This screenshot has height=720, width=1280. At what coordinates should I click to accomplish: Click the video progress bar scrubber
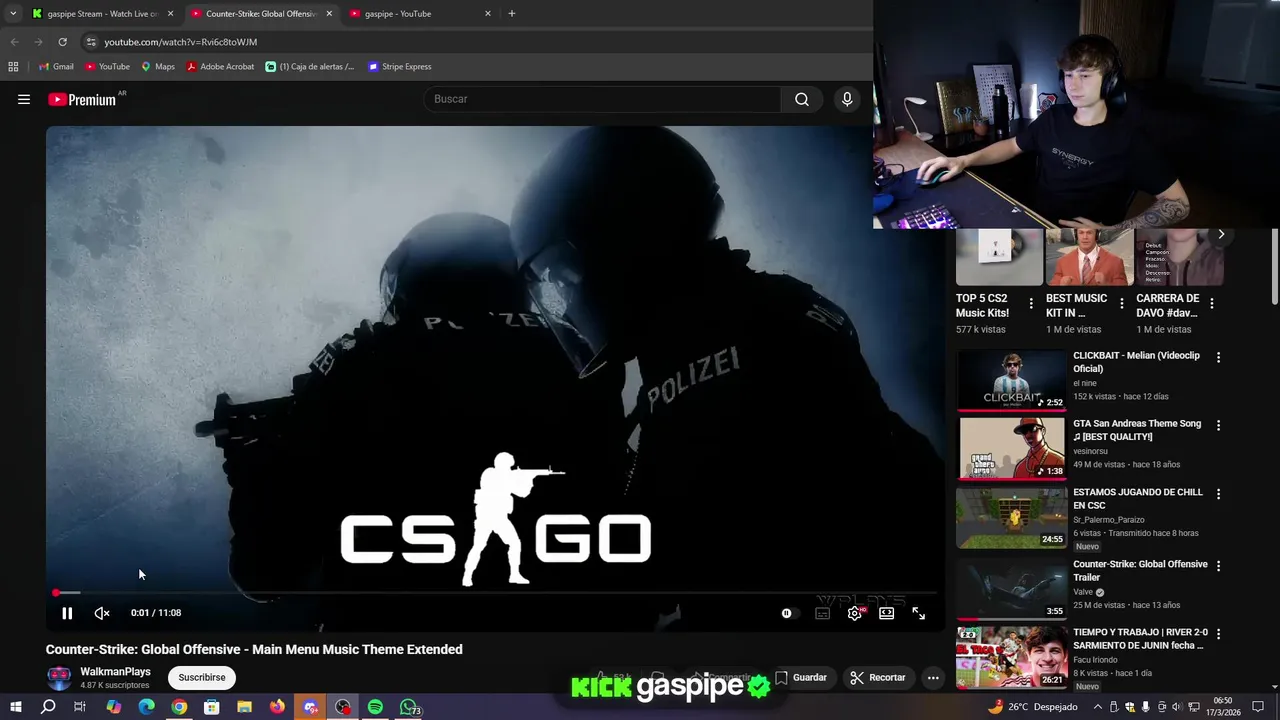[x=57, y=593]
